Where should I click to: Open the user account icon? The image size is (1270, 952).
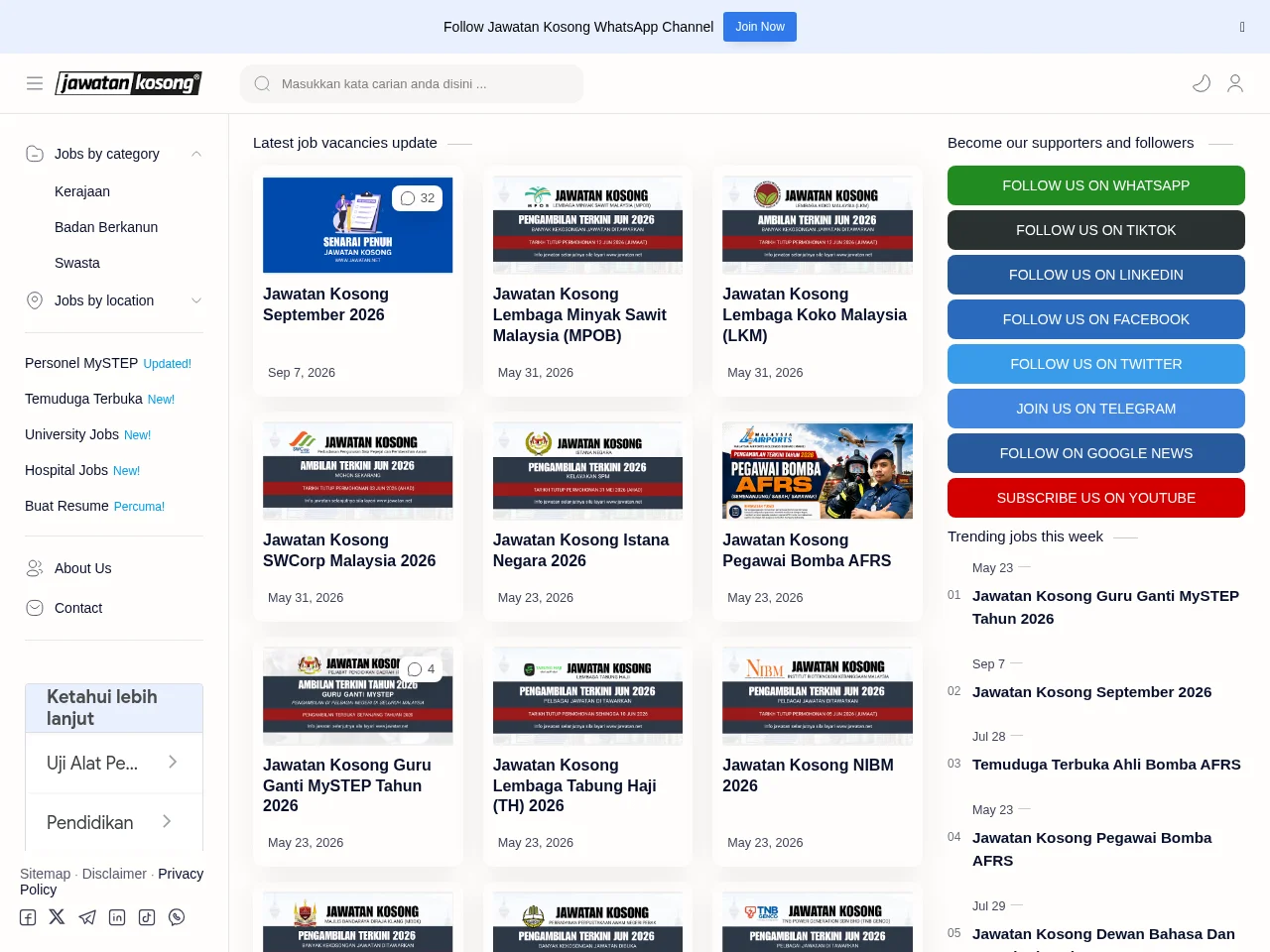point(1235,83)
